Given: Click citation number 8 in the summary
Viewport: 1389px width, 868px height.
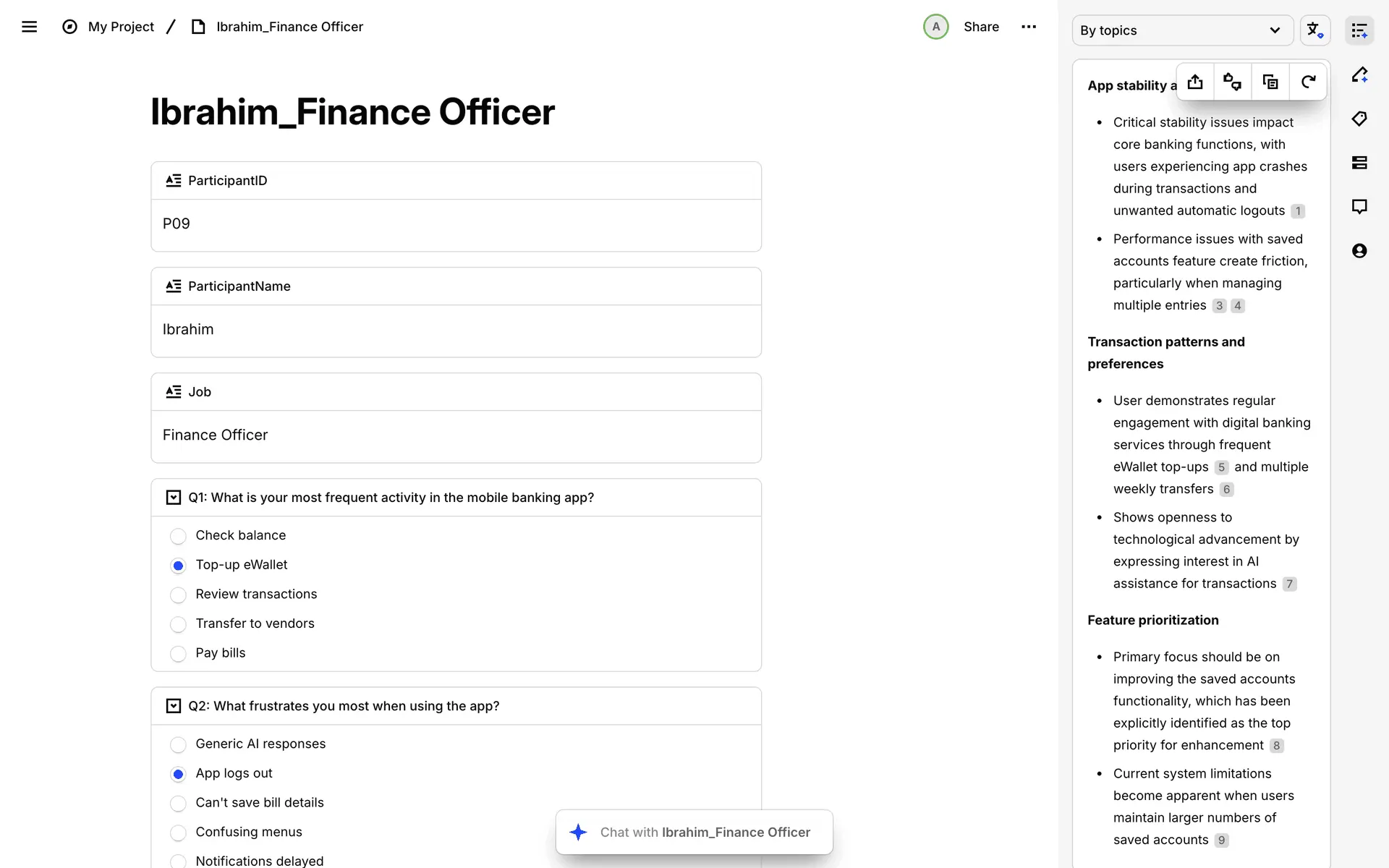Looking at the screenshot, I should [1276, 746].
